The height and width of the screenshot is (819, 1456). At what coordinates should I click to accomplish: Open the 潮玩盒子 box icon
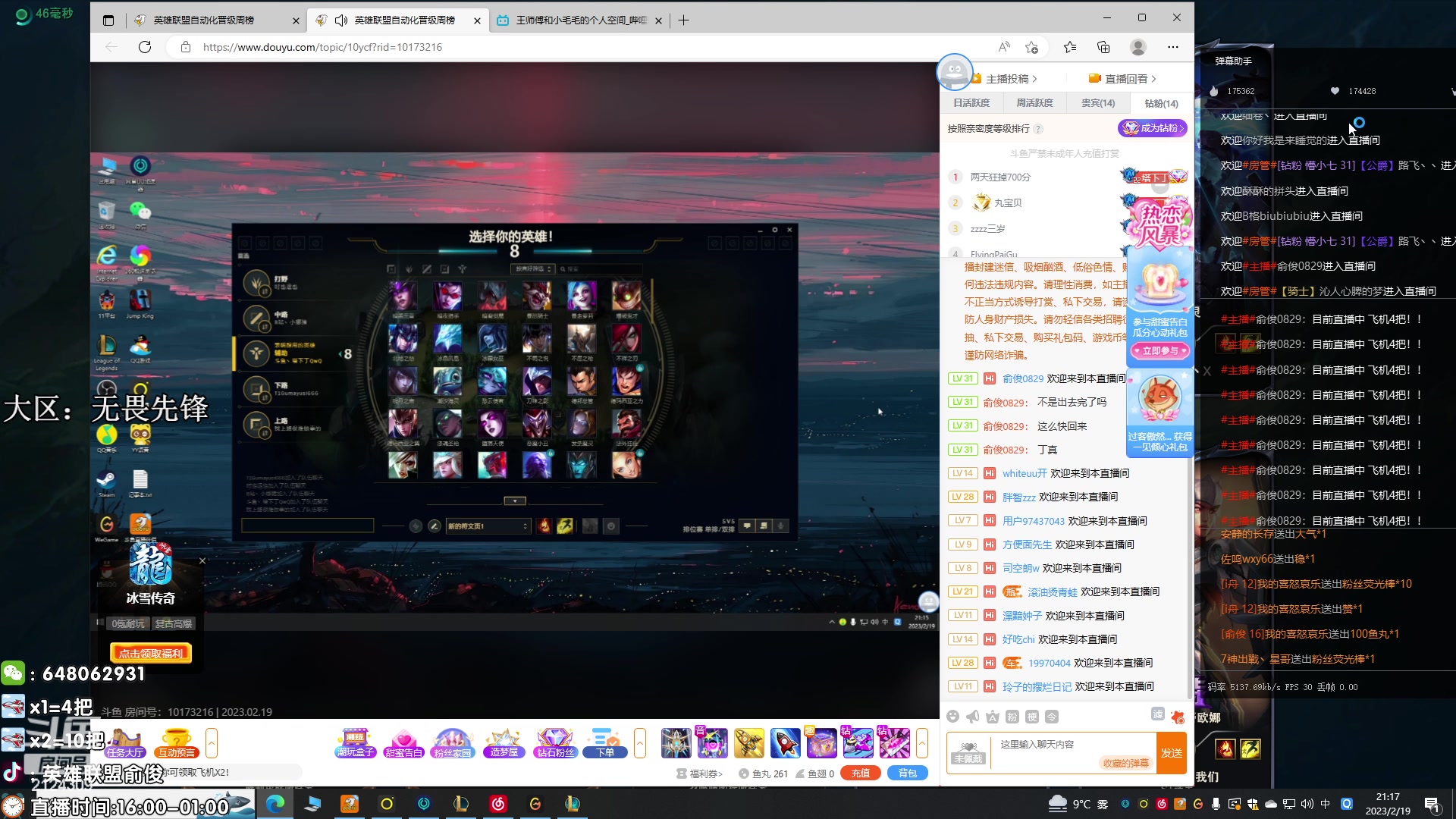pyautogui.click(x=356, y=743)
